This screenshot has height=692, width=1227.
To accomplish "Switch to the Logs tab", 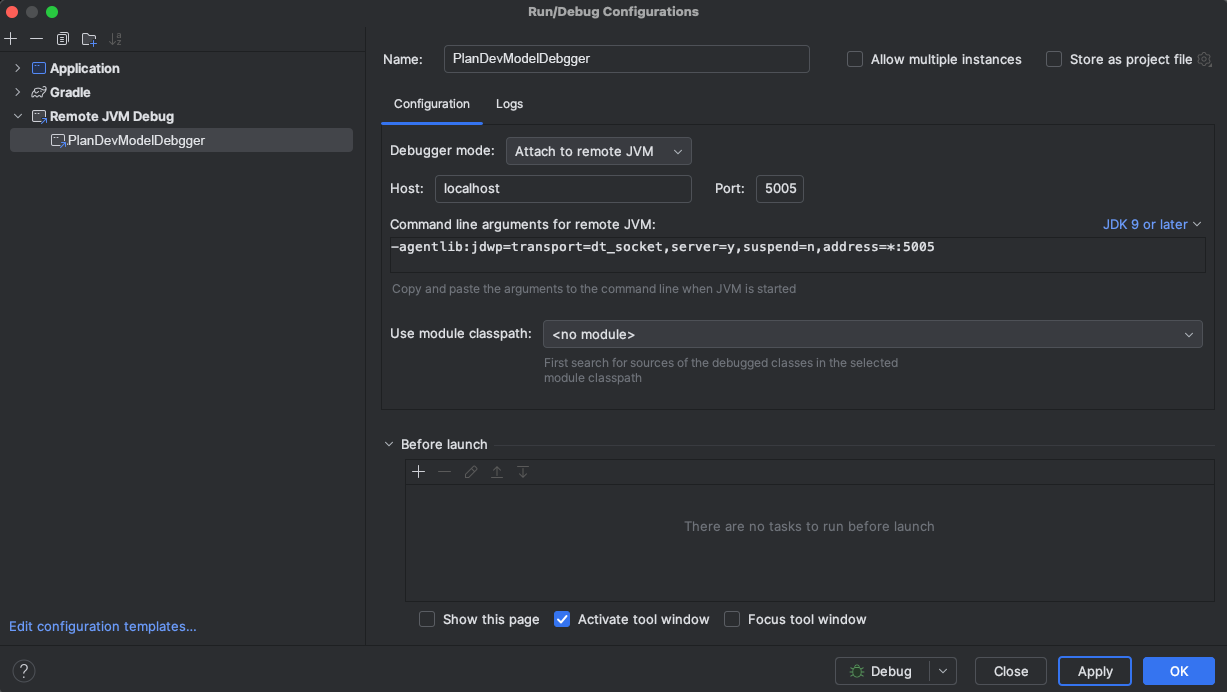I will (x=509, y=104).
